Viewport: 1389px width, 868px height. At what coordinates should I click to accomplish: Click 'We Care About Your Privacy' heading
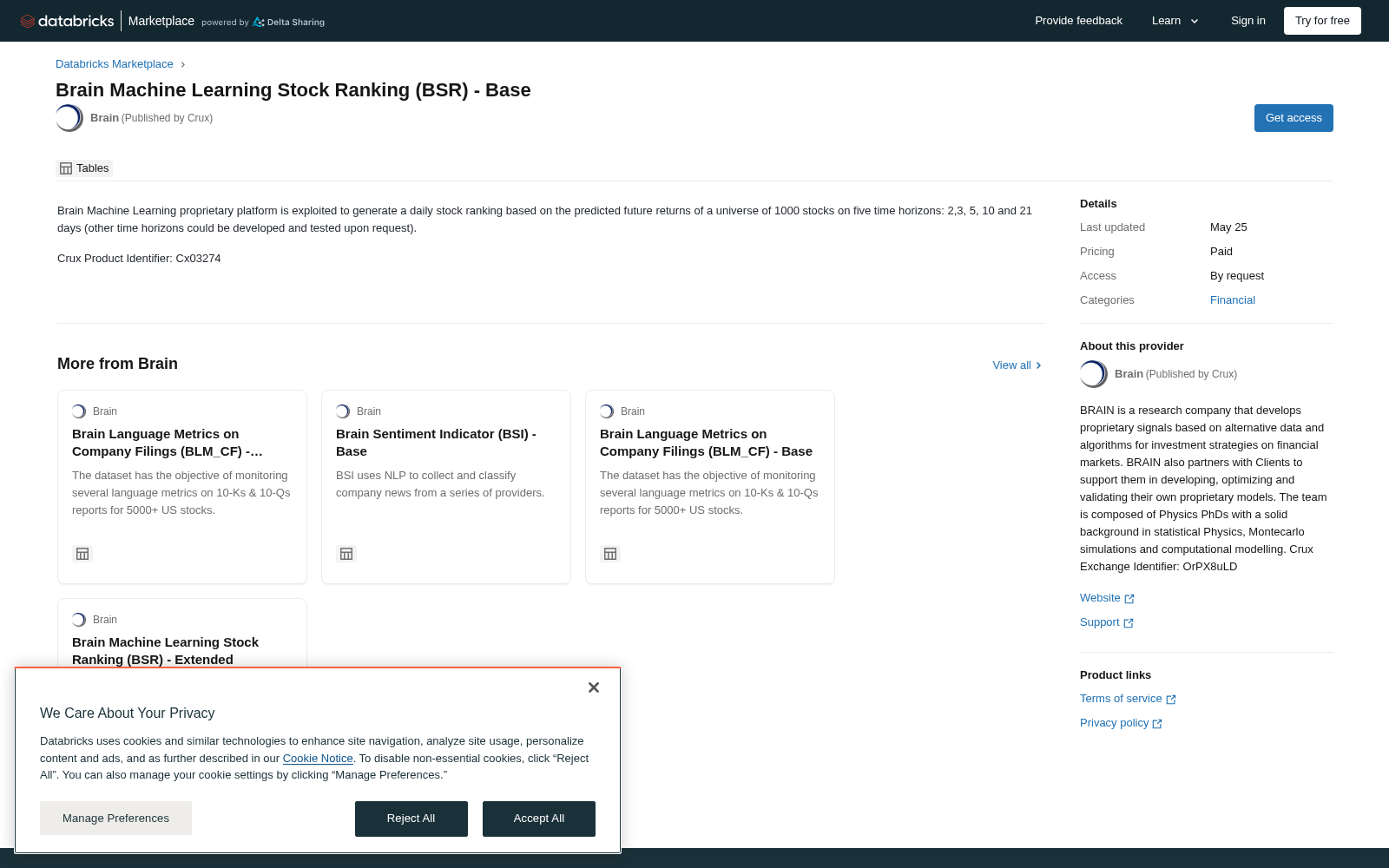[128, 713]
